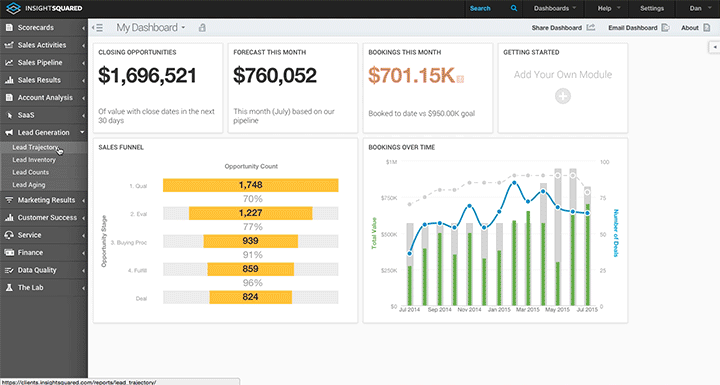Toggle the right side panel arrow
Image resolution: width=720 pixels, height=385 pixels.
tap(714, 47)
